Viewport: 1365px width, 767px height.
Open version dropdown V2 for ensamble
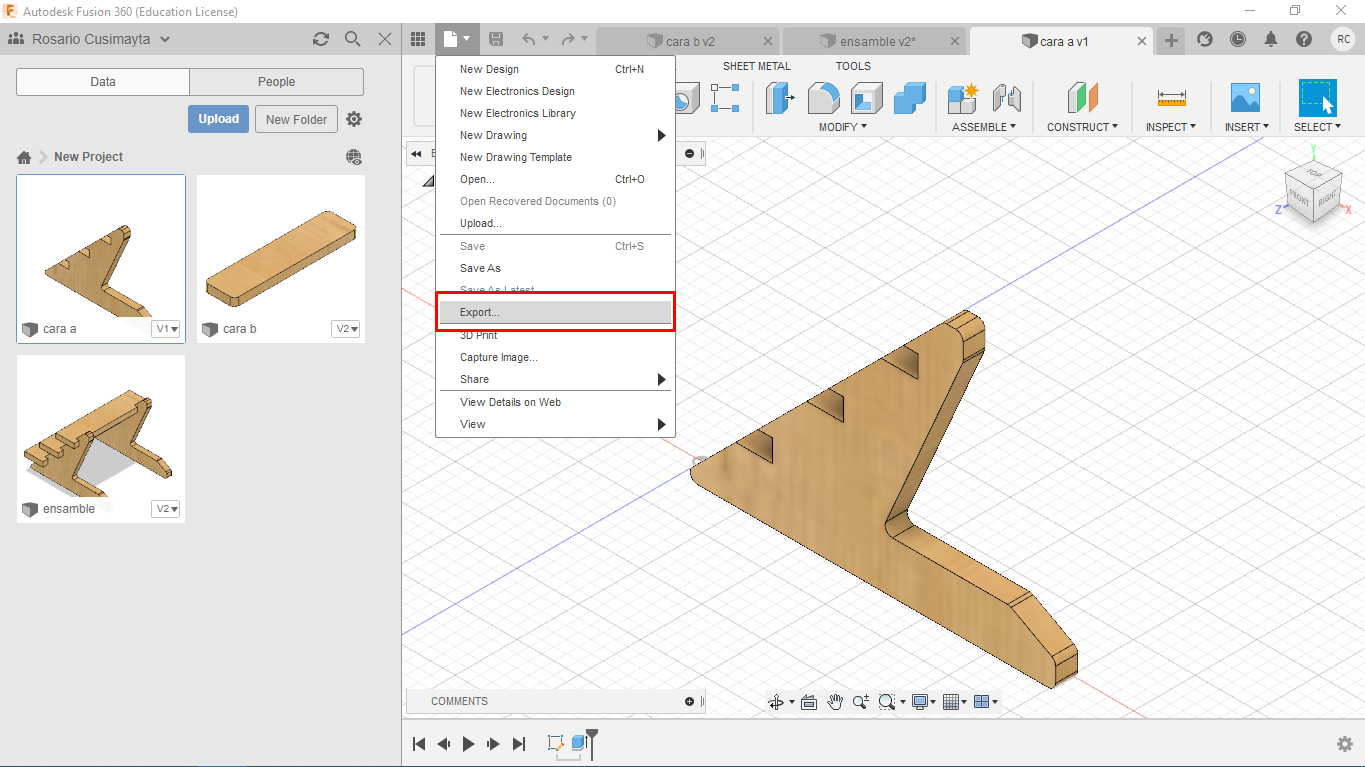click(166, 509)
